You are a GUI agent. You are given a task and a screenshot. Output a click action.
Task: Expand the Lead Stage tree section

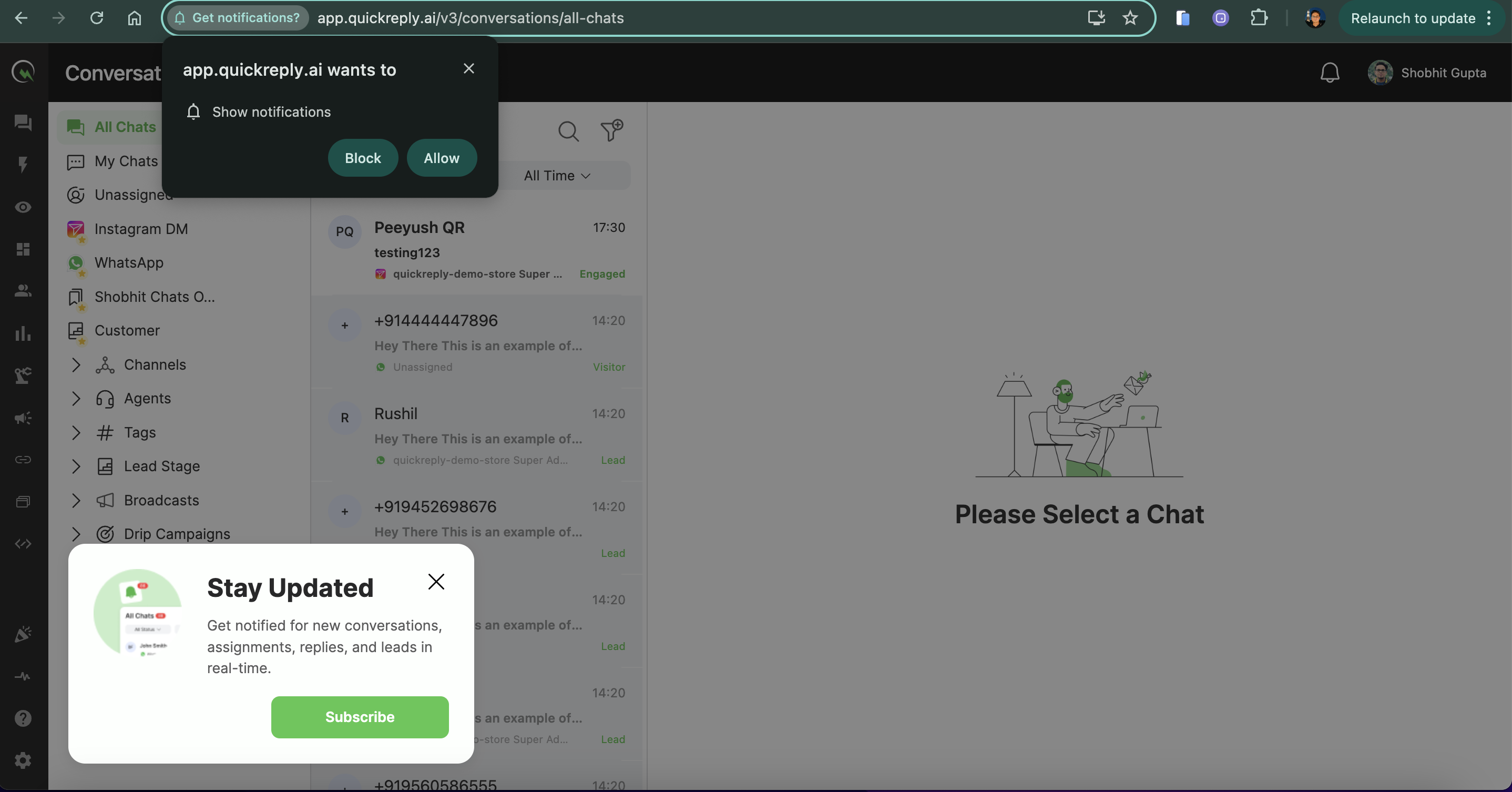click(76, 466)
